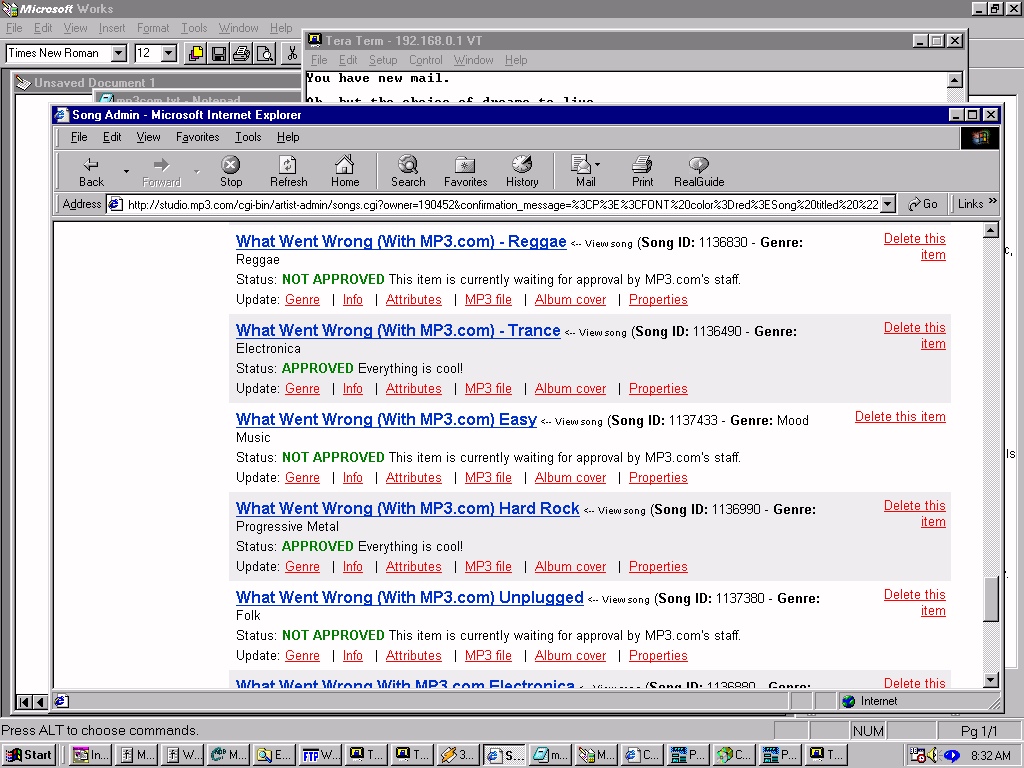Screen dimensions: 1024x768
Task: Click the task launcher icon in Works toolbar
Action: point(195,54)
